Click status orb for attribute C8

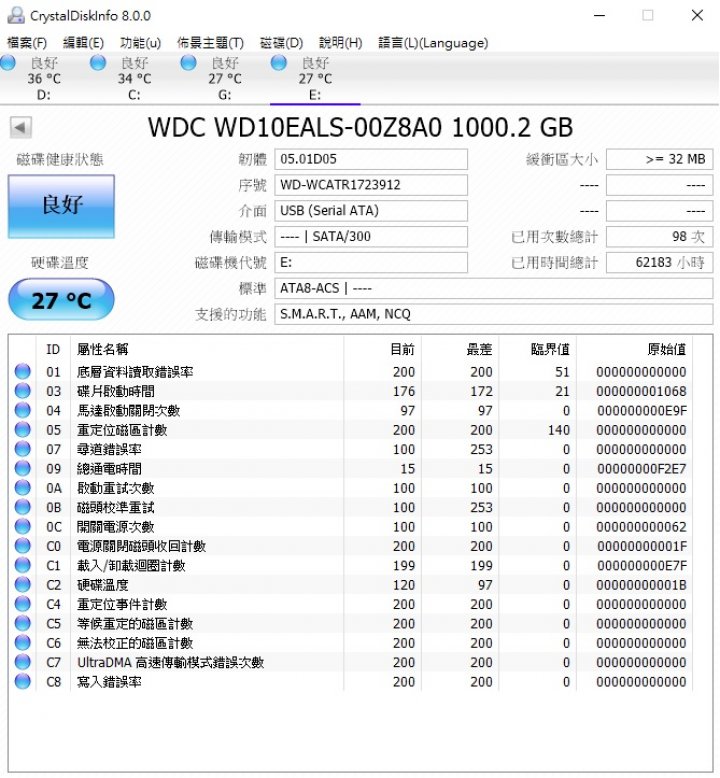[22, 681]
